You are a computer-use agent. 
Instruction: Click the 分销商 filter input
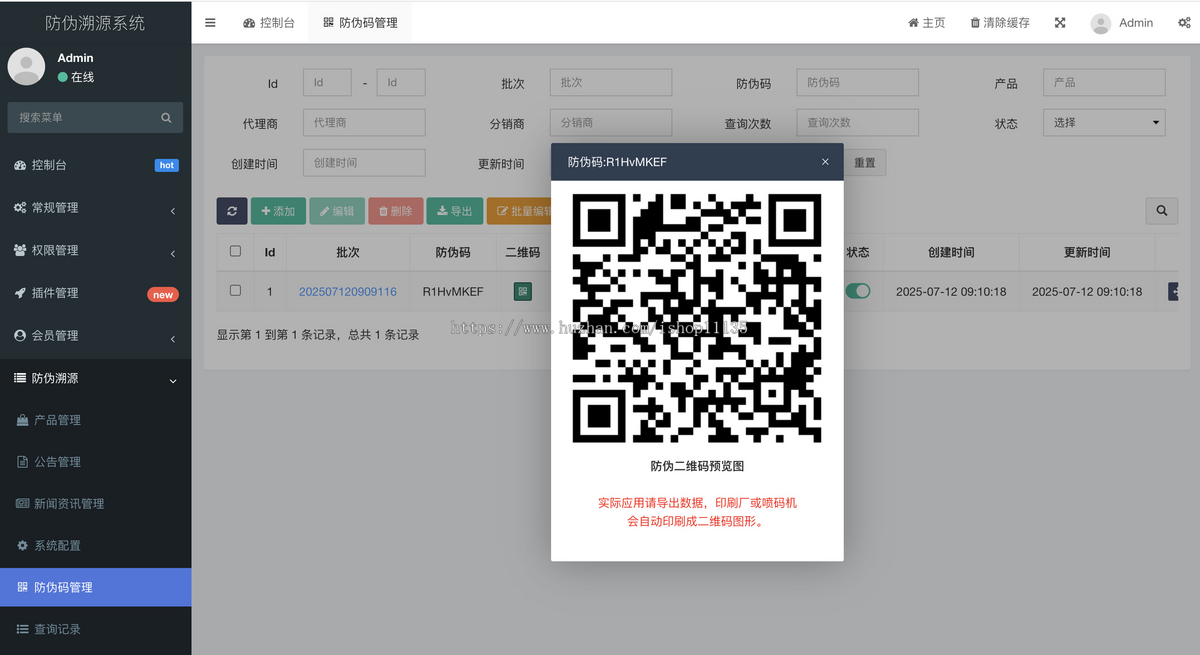pos(611,122)
